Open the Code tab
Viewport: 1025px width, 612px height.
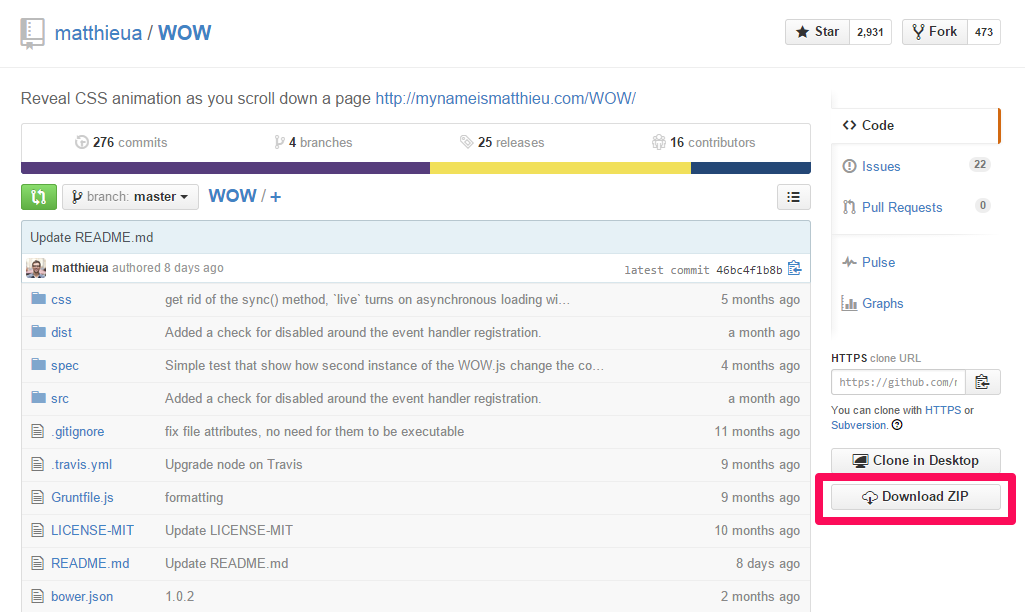[x=915, y=125]
